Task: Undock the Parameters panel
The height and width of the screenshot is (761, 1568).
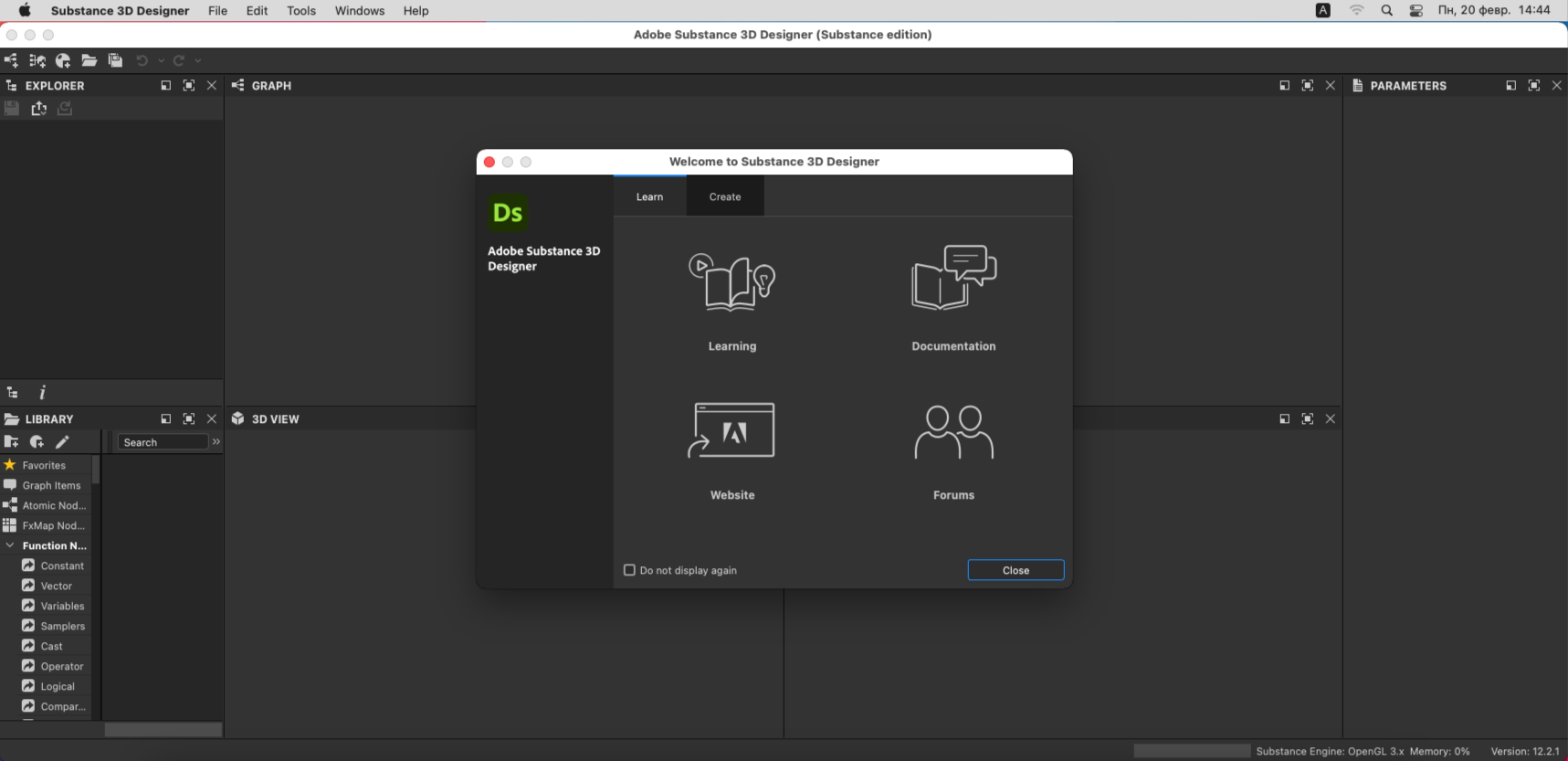Action: (x=1511, y=86)
